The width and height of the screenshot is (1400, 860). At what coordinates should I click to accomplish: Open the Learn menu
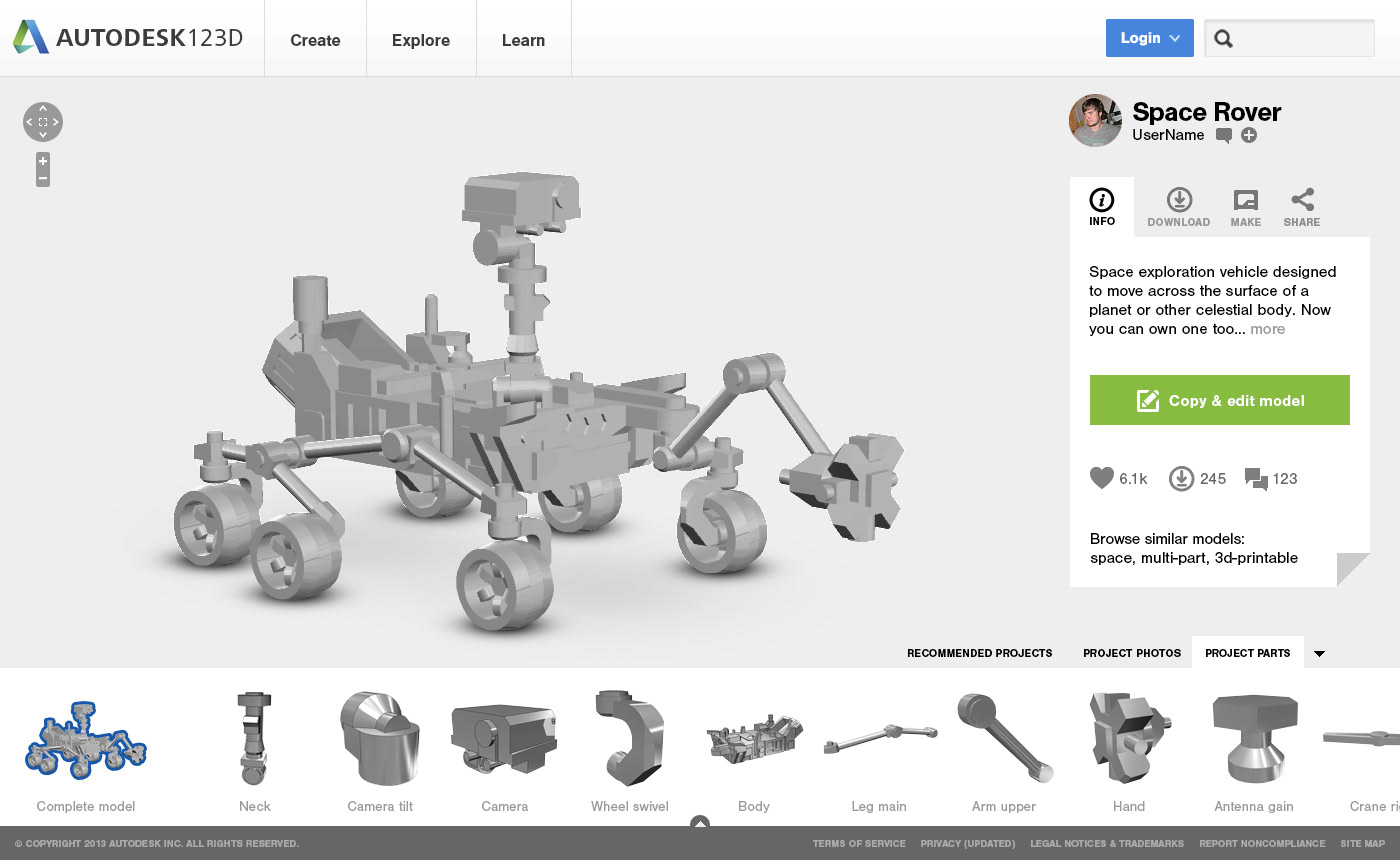[523, 40]
